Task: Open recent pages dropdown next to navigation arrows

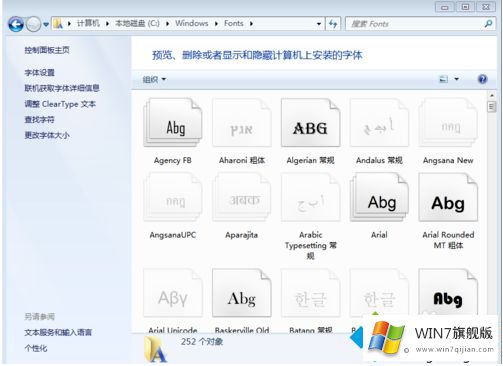Action: coord(46,24)
